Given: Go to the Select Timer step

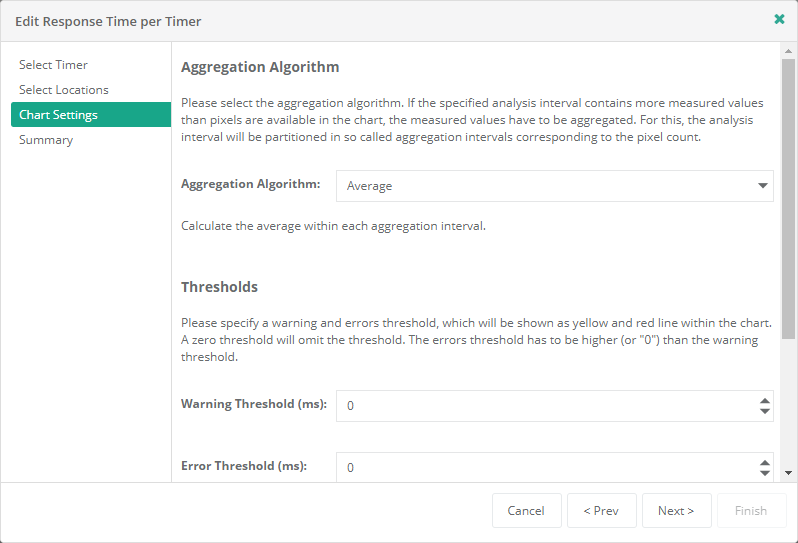Looking at the screenshot, I should (x=54, y=65).
